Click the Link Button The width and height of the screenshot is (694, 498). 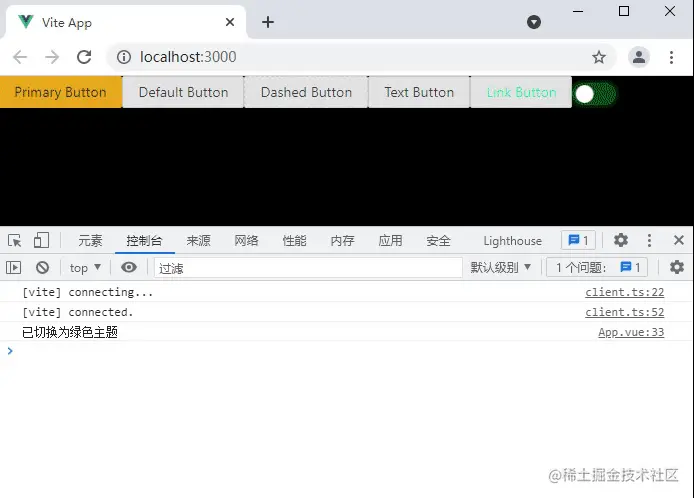[x=521, y=92]
